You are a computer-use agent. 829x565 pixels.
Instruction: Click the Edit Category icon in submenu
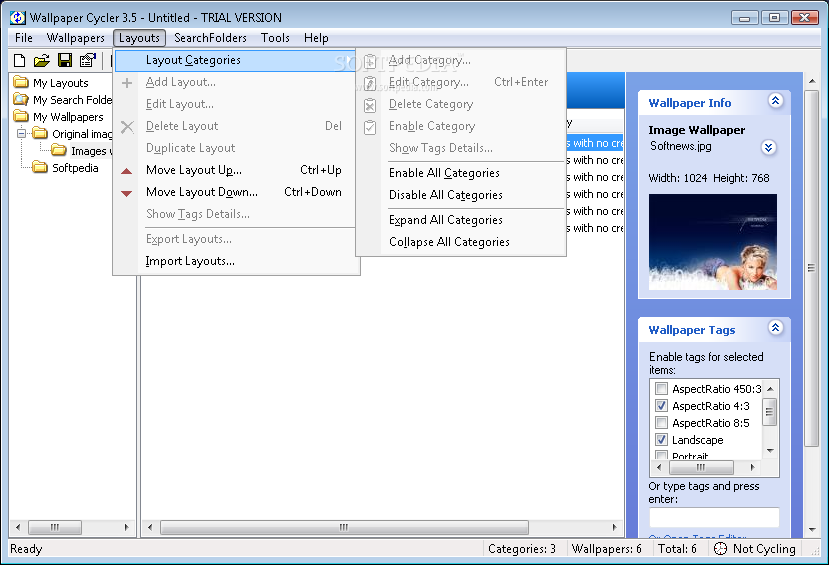(370, 83)
